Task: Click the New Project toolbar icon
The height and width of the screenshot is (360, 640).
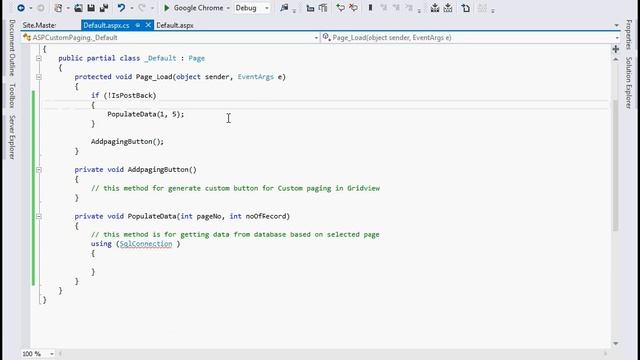Action: pos(59,8)
